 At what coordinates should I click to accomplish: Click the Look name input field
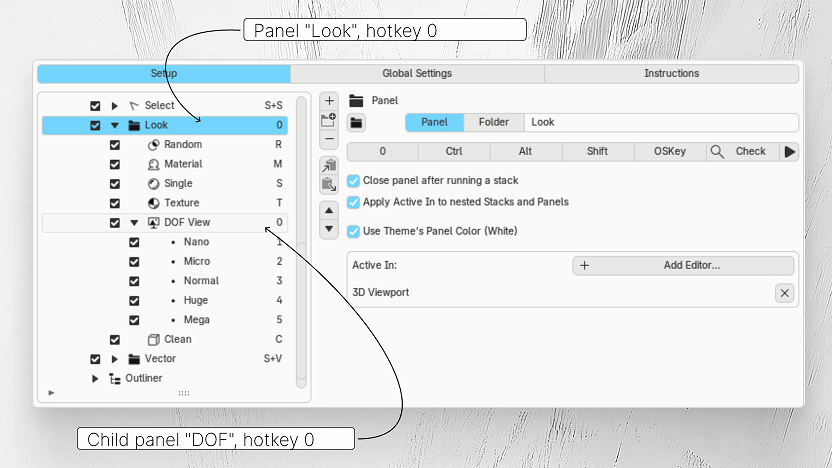coord(661,123)
